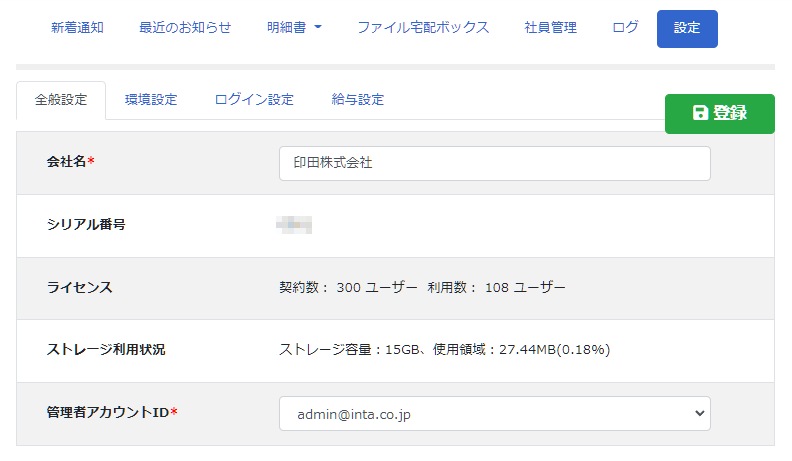
Task: Select the 全般設定 tab
Action: pos(61,100)
